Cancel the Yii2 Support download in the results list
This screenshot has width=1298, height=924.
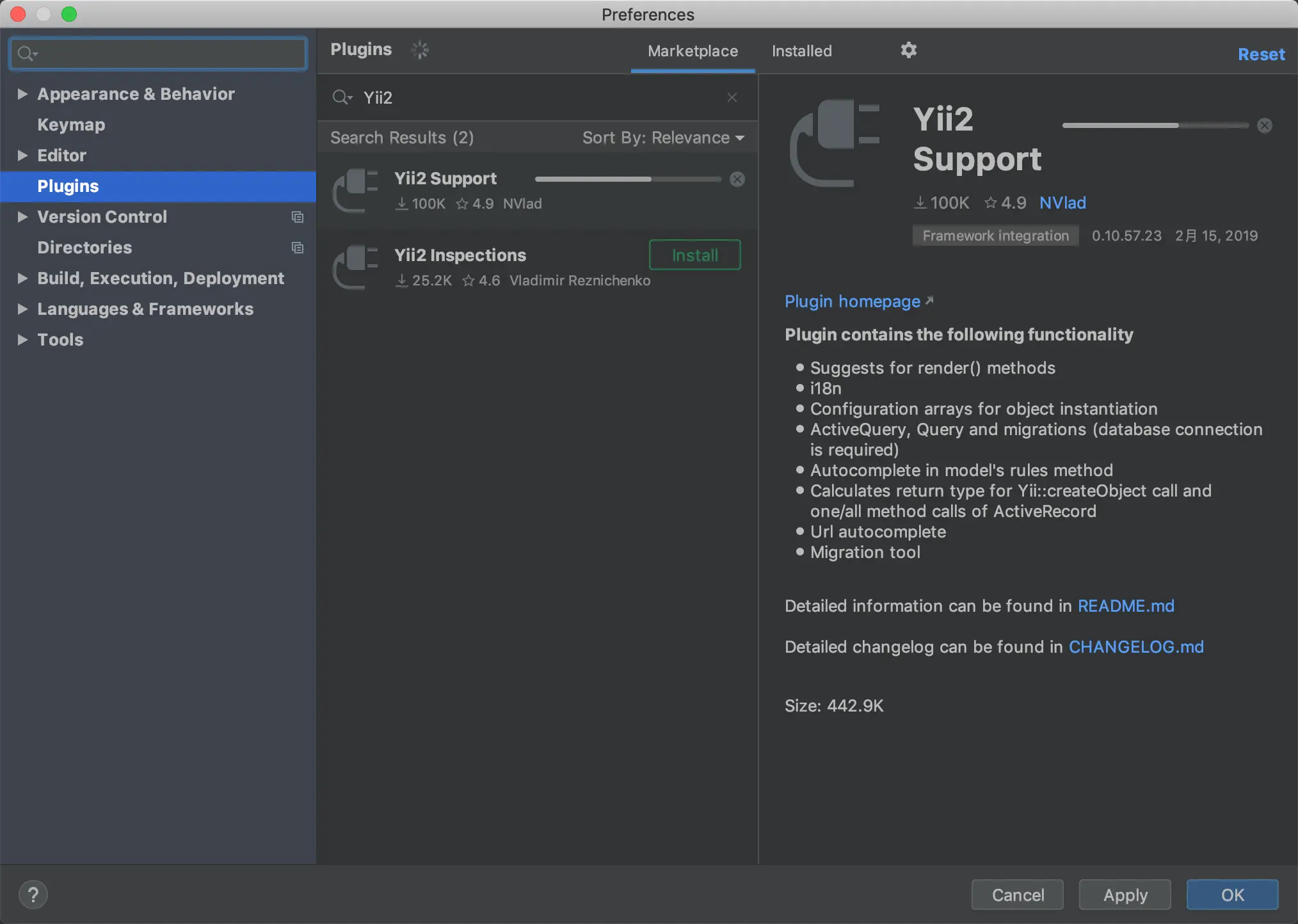737,179
